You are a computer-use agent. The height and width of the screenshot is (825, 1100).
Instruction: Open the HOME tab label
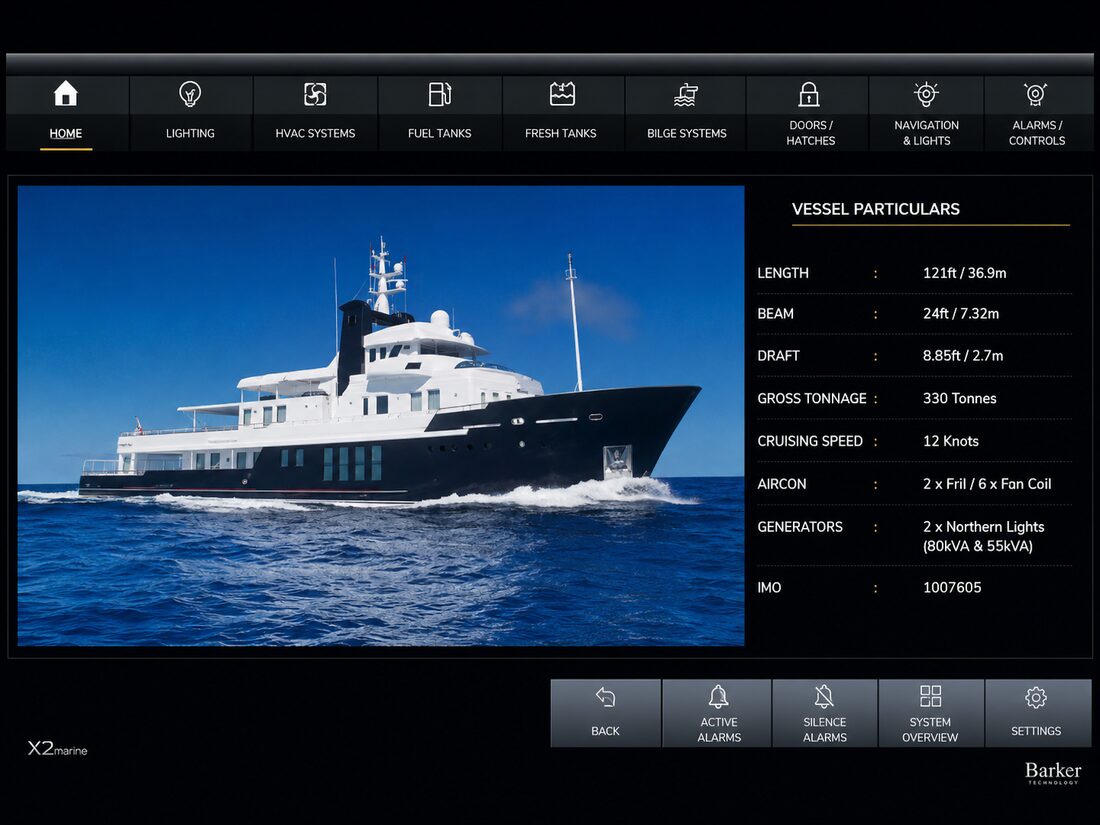pos(66,133)
